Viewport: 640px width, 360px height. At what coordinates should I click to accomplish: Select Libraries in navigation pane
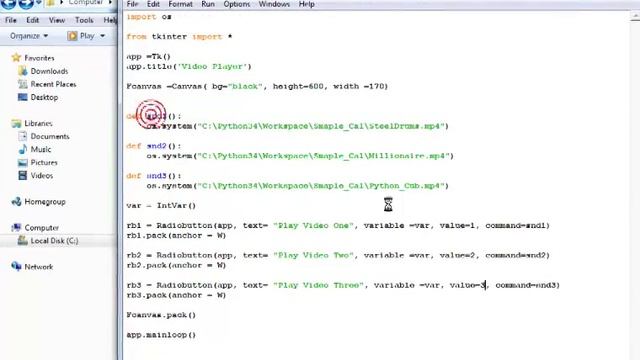tap(38, 123)
